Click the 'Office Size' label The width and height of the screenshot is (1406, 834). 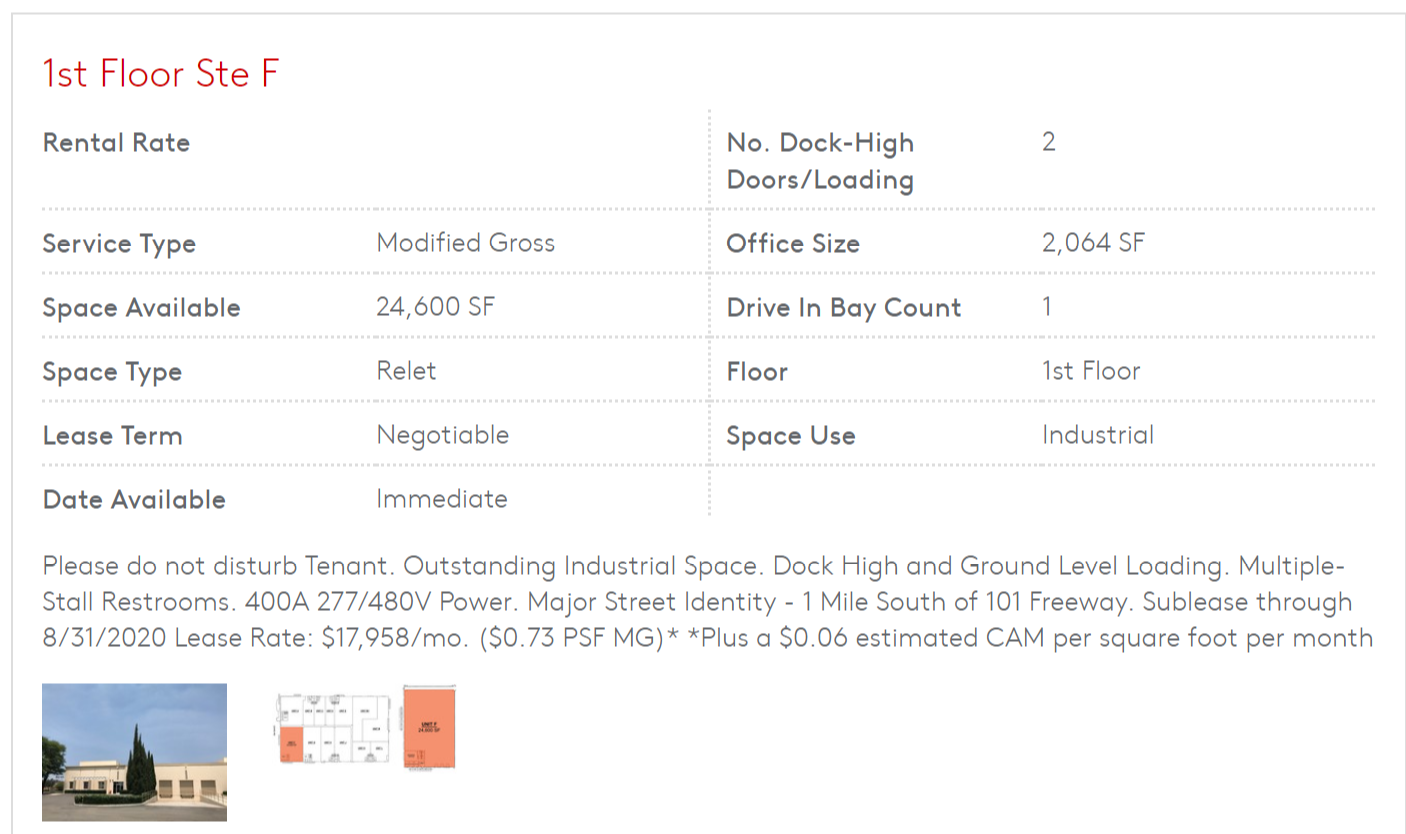click(793, 244)
